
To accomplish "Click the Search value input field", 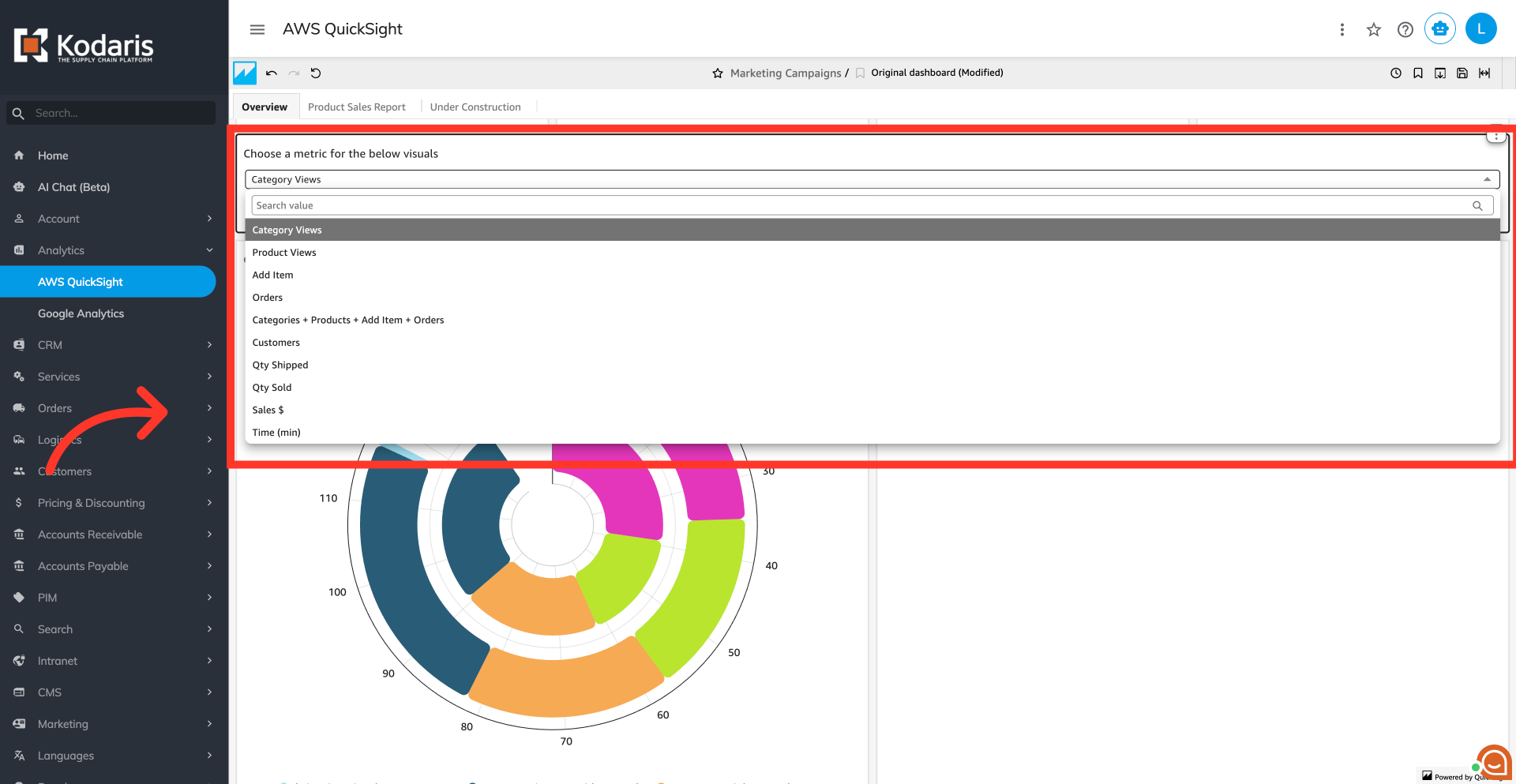I will pos(872,205).
